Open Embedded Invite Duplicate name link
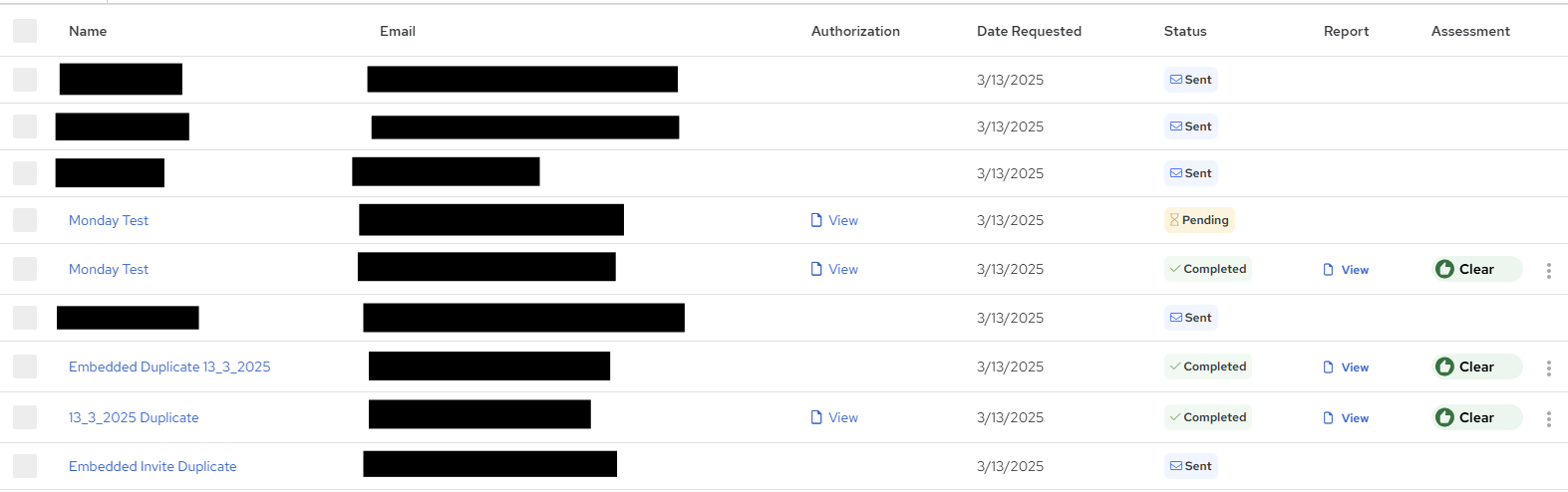This screenshot has height=492, width=1568. pyautogui.click(x=153, y=466)
